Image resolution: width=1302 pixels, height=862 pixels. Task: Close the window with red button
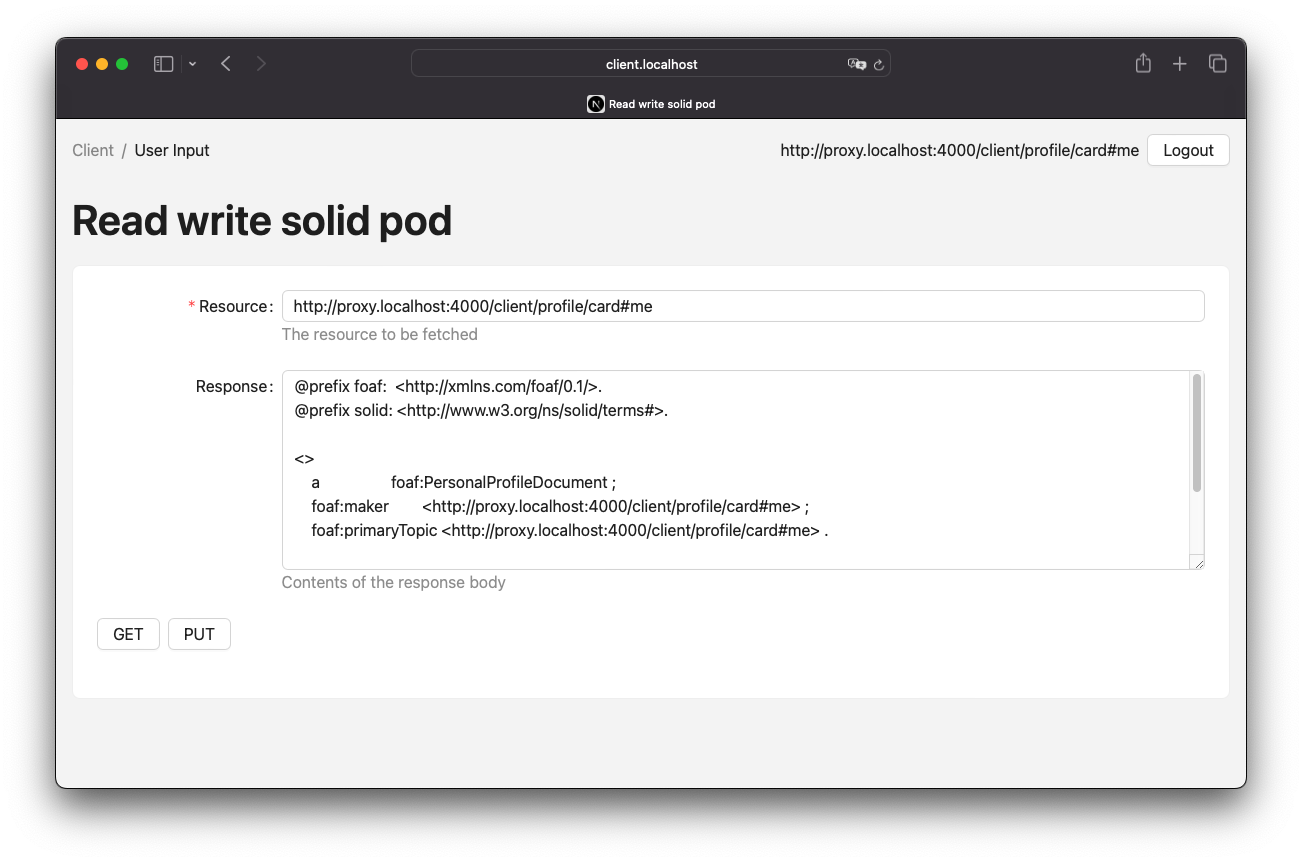82,64
